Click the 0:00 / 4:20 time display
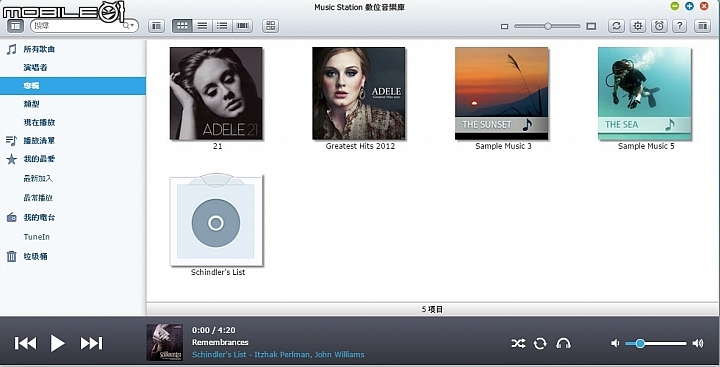Viewport: 720px width, 367px height. click(x=214, y=330)
